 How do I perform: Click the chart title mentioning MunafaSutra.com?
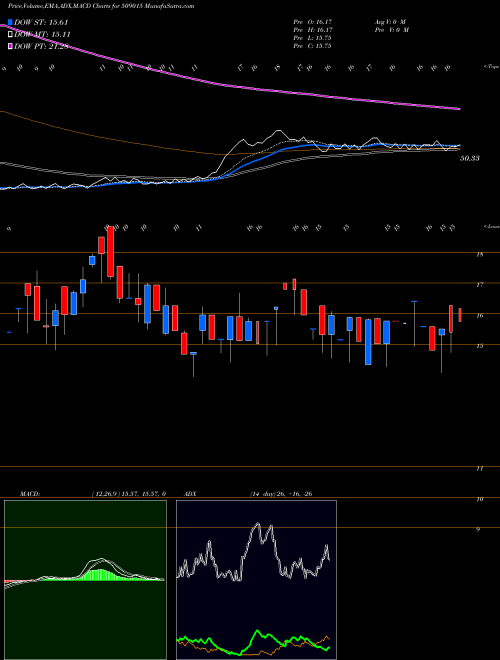(x=101, y=6)
